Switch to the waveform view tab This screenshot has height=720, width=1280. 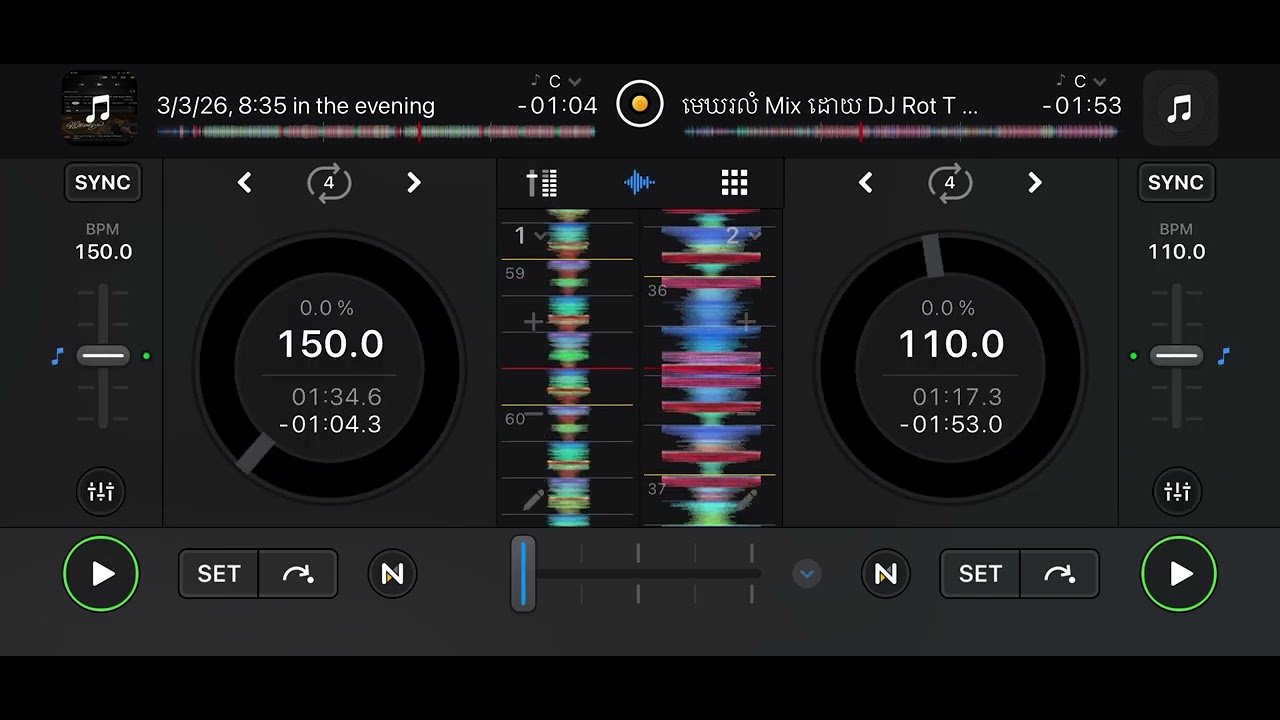(639, 183)
